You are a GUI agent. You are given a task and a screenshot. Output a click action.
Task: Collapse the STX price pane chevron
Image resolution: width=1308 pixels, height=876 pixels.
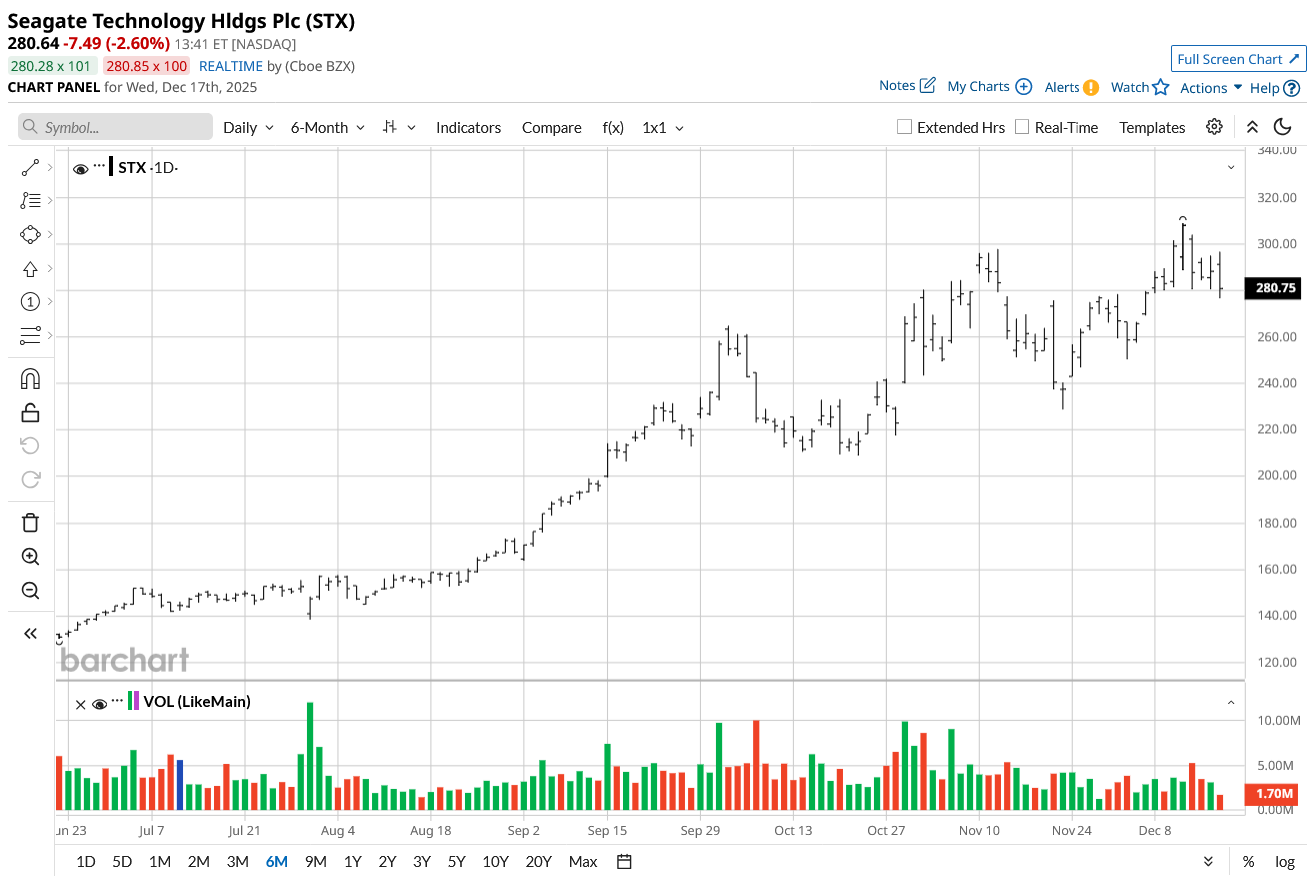[1231, 167]
